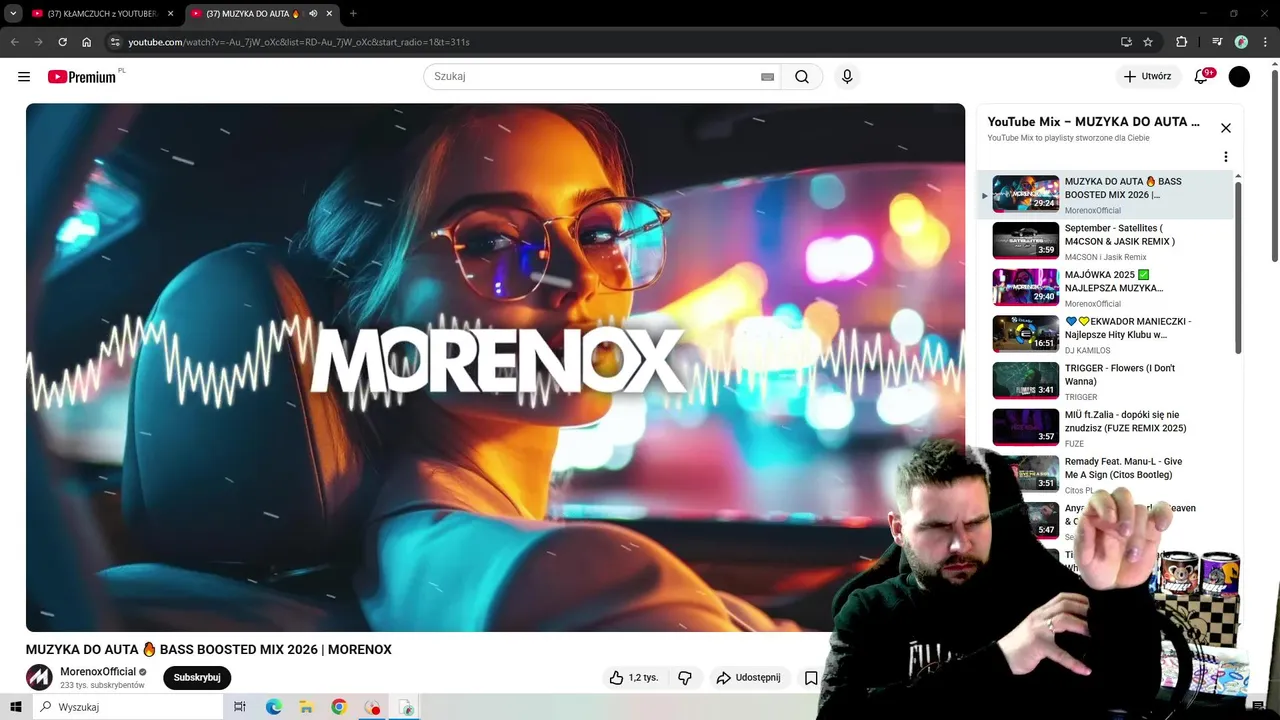
Task: Open the notifications bell
Action: (1202, 76)
